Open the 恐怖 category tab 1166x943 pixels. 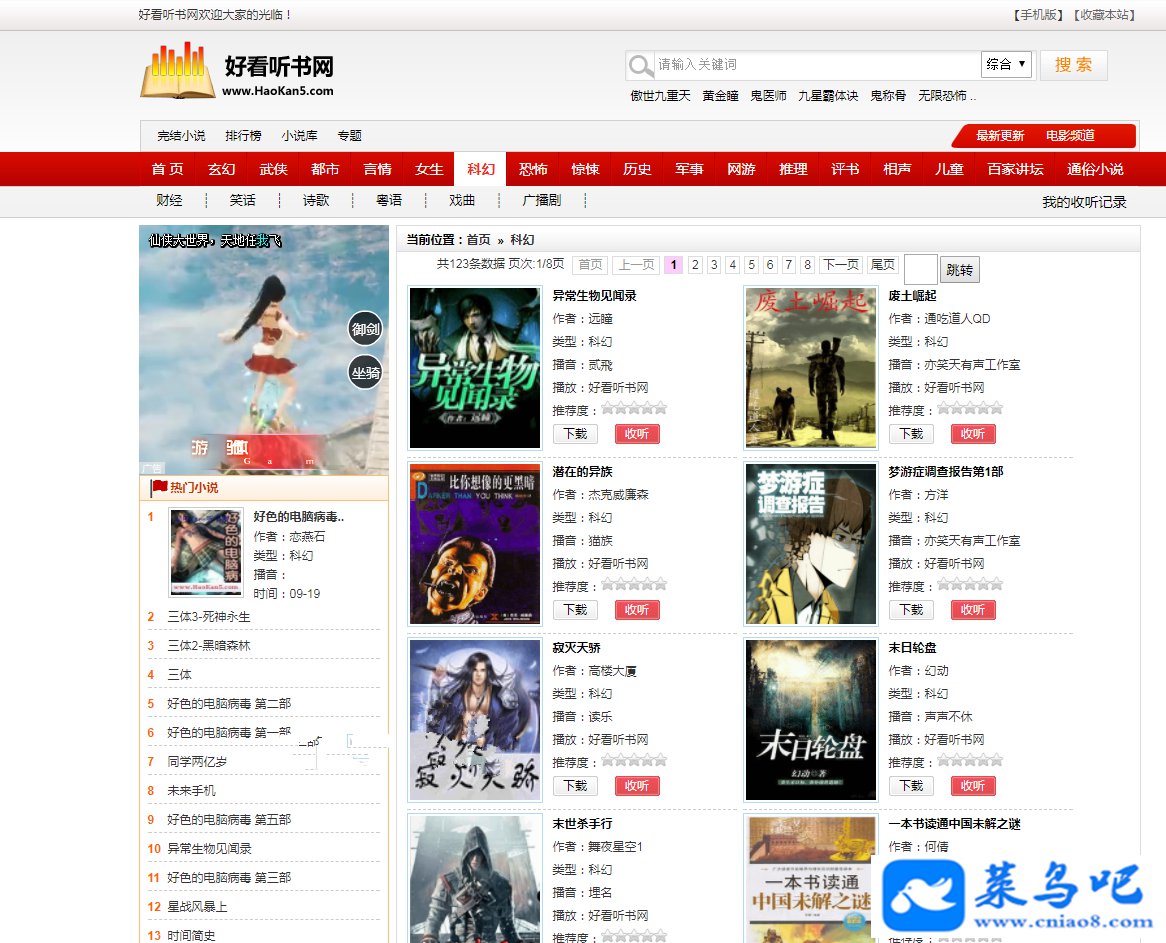click(x=532, y=170)
